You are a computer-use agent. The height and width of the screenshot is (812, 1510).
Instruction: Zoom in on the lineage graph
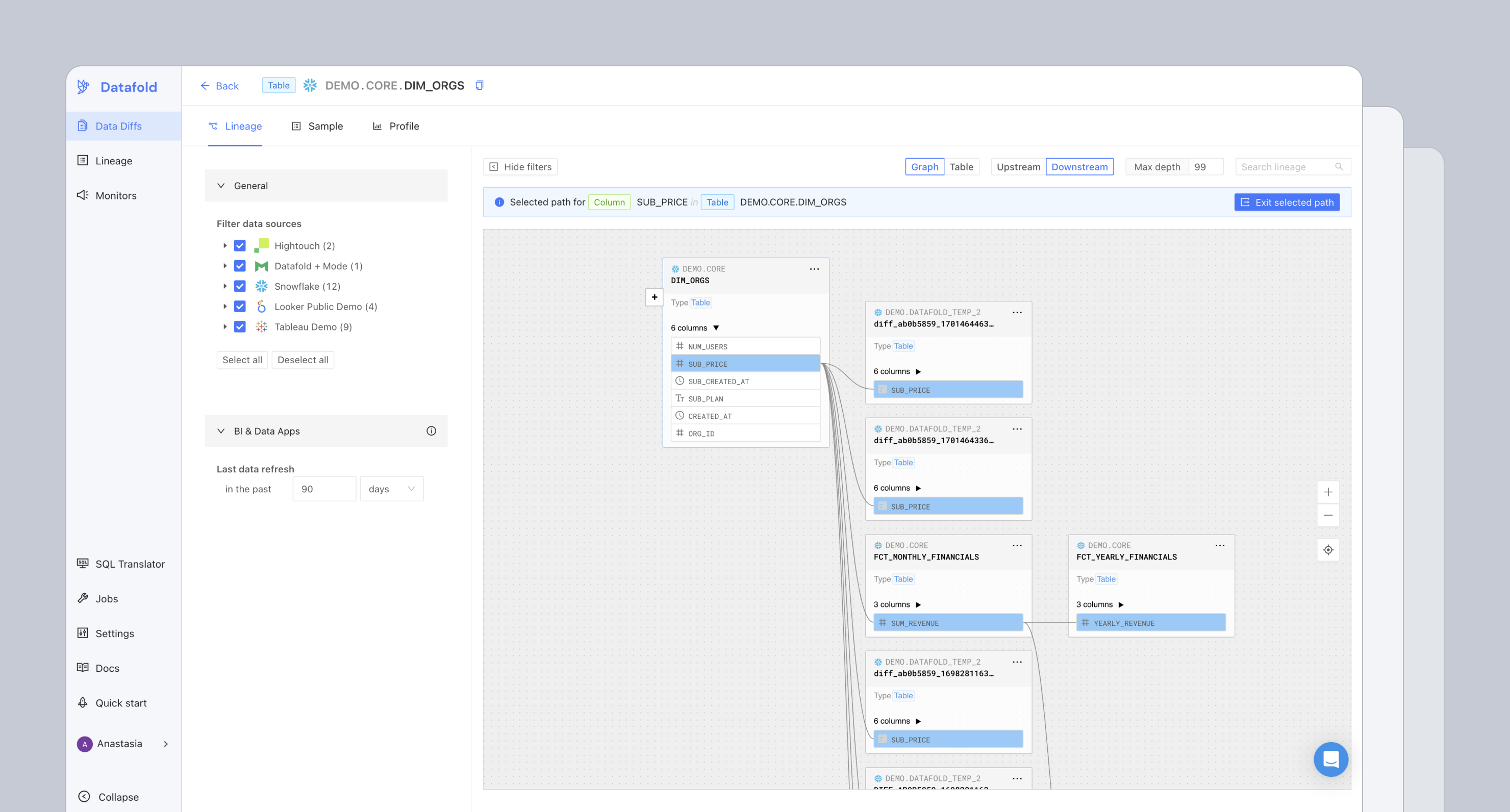point(1328,492)
